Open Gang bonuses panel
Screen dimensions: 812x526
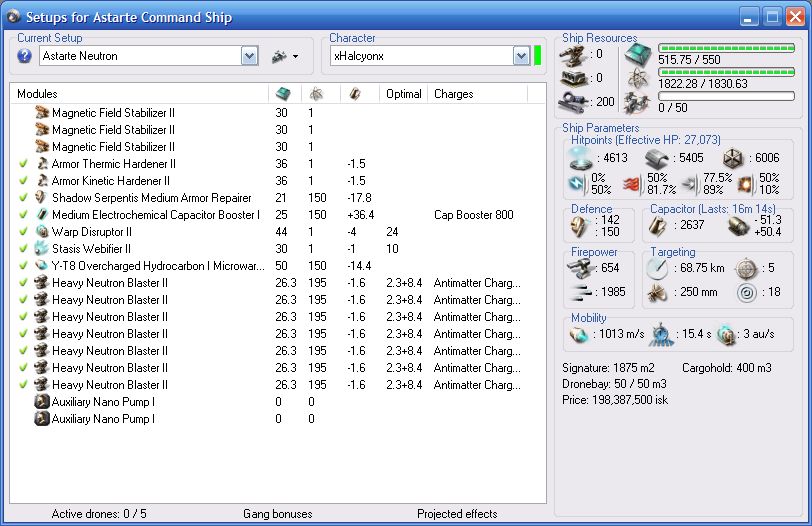[278, 514]
